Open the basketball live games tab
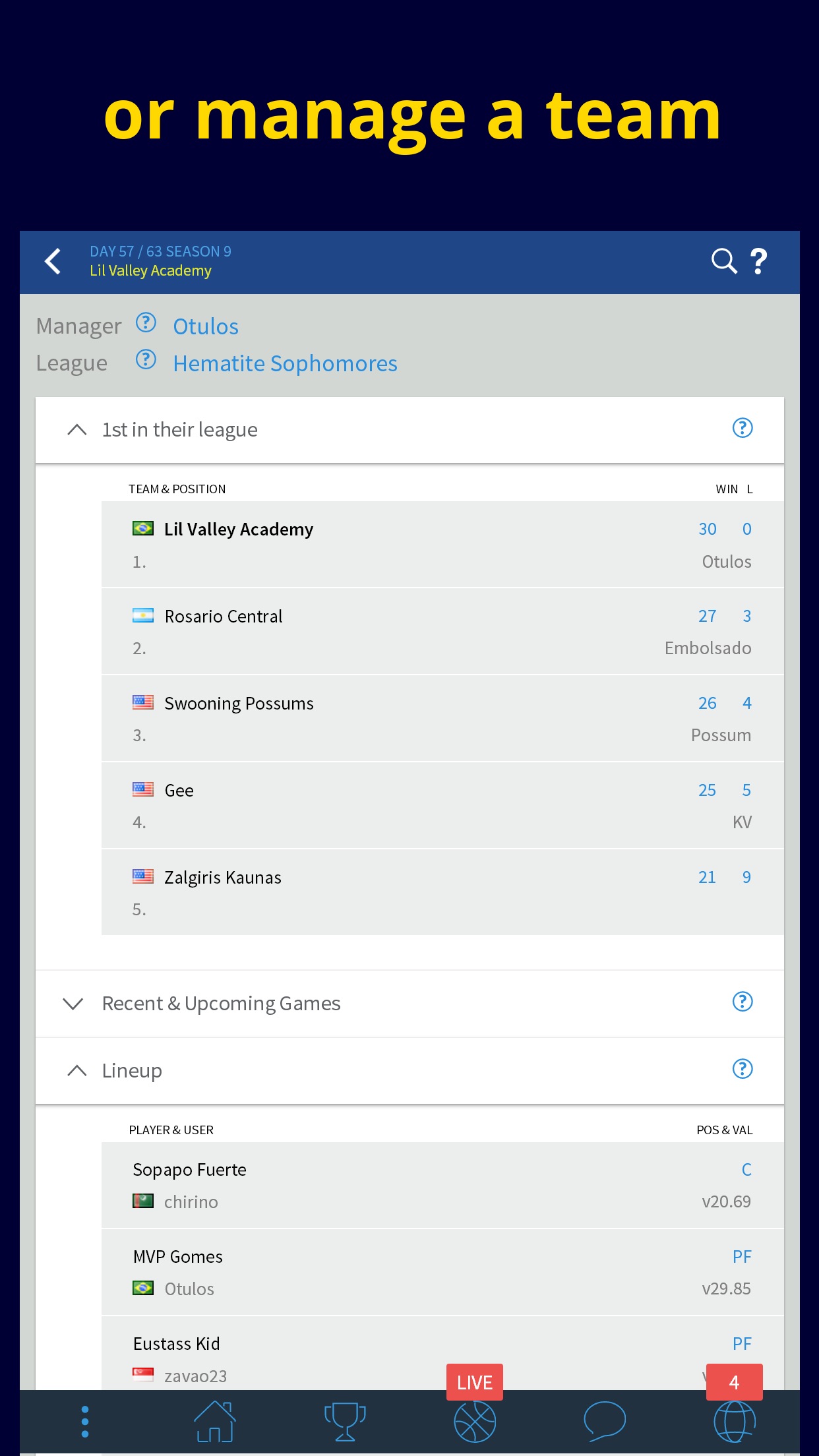819x1456 pixels. point(475,1420)
